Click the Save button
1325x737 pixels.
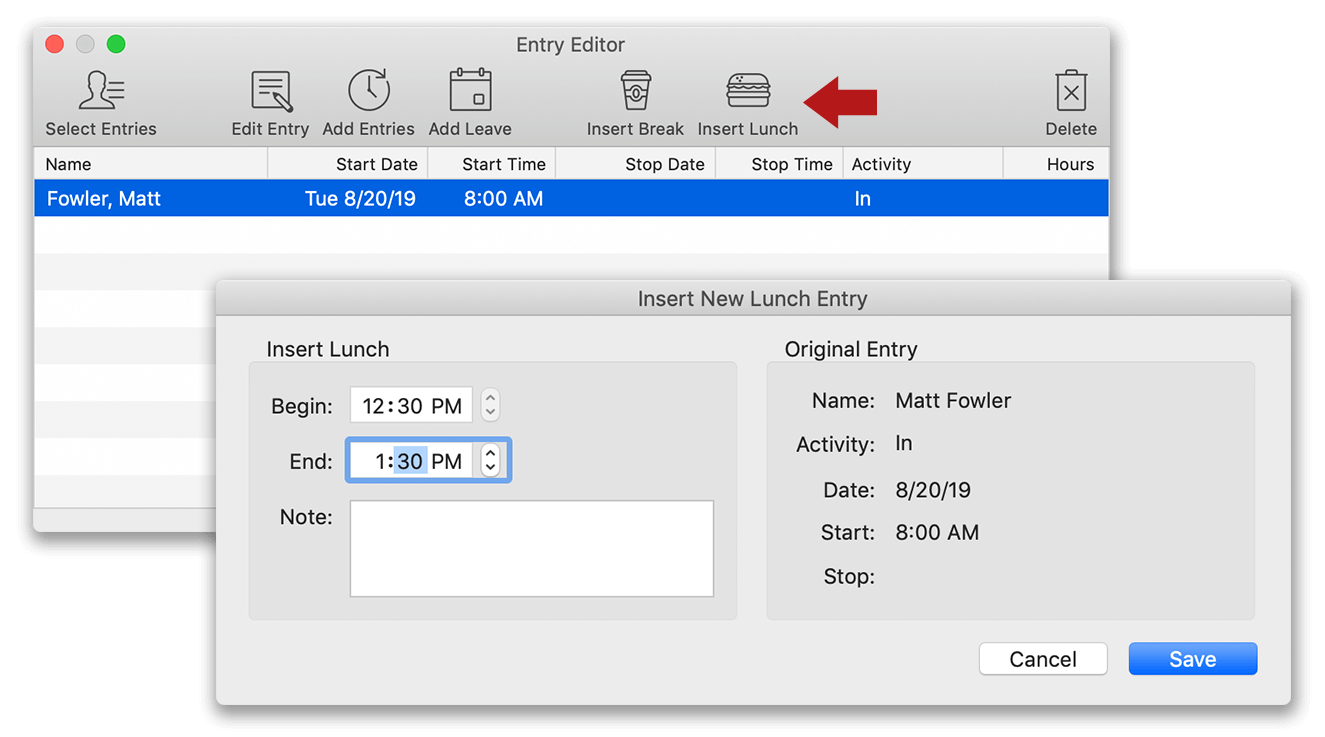coord(1192,658)
